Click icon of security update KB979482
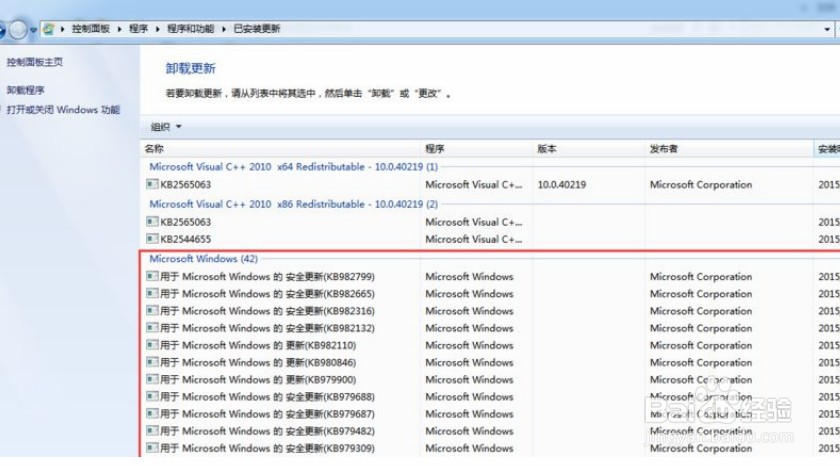 click(x=152, y=430)
